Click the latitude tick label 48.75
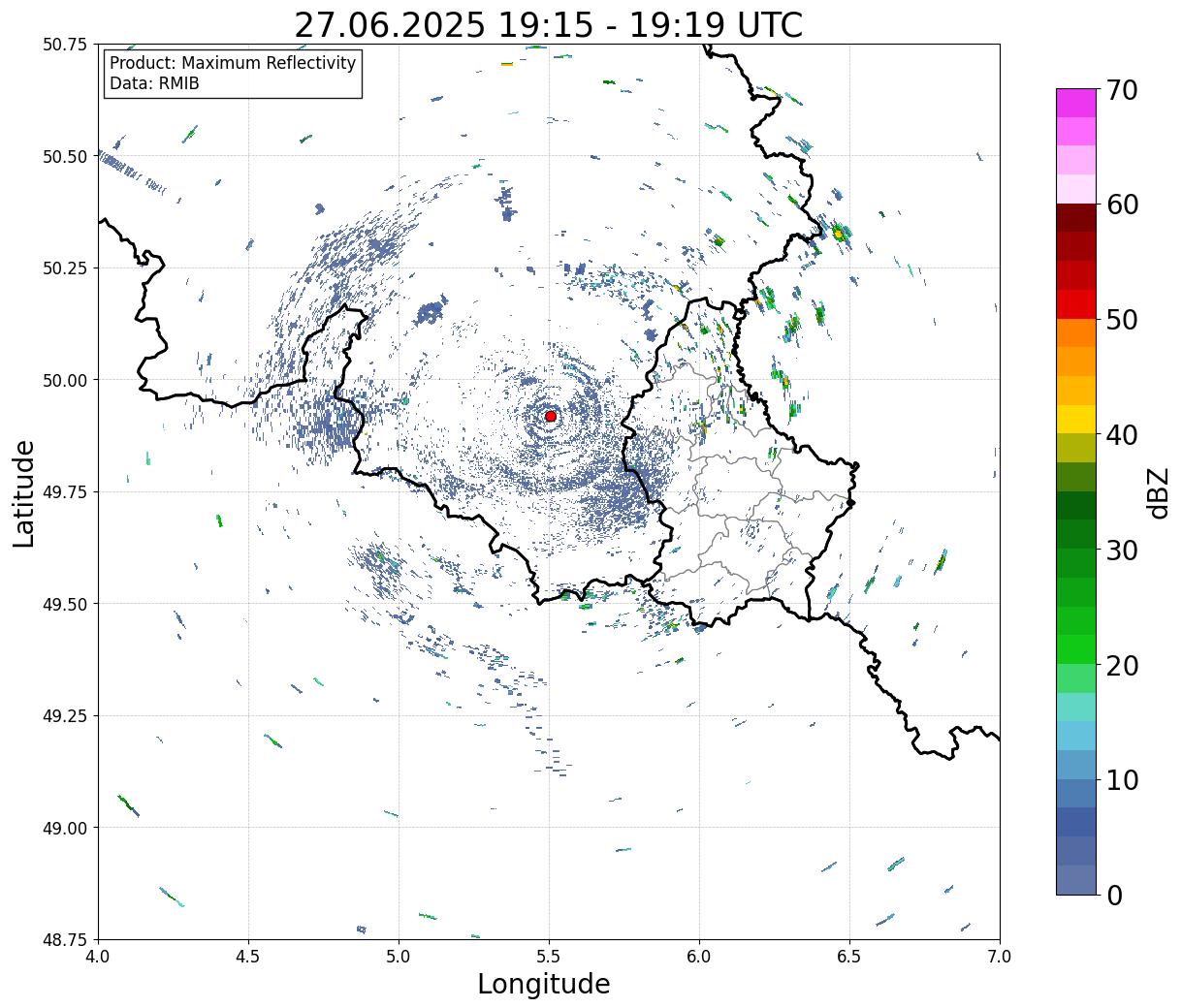 coord(65,940)
